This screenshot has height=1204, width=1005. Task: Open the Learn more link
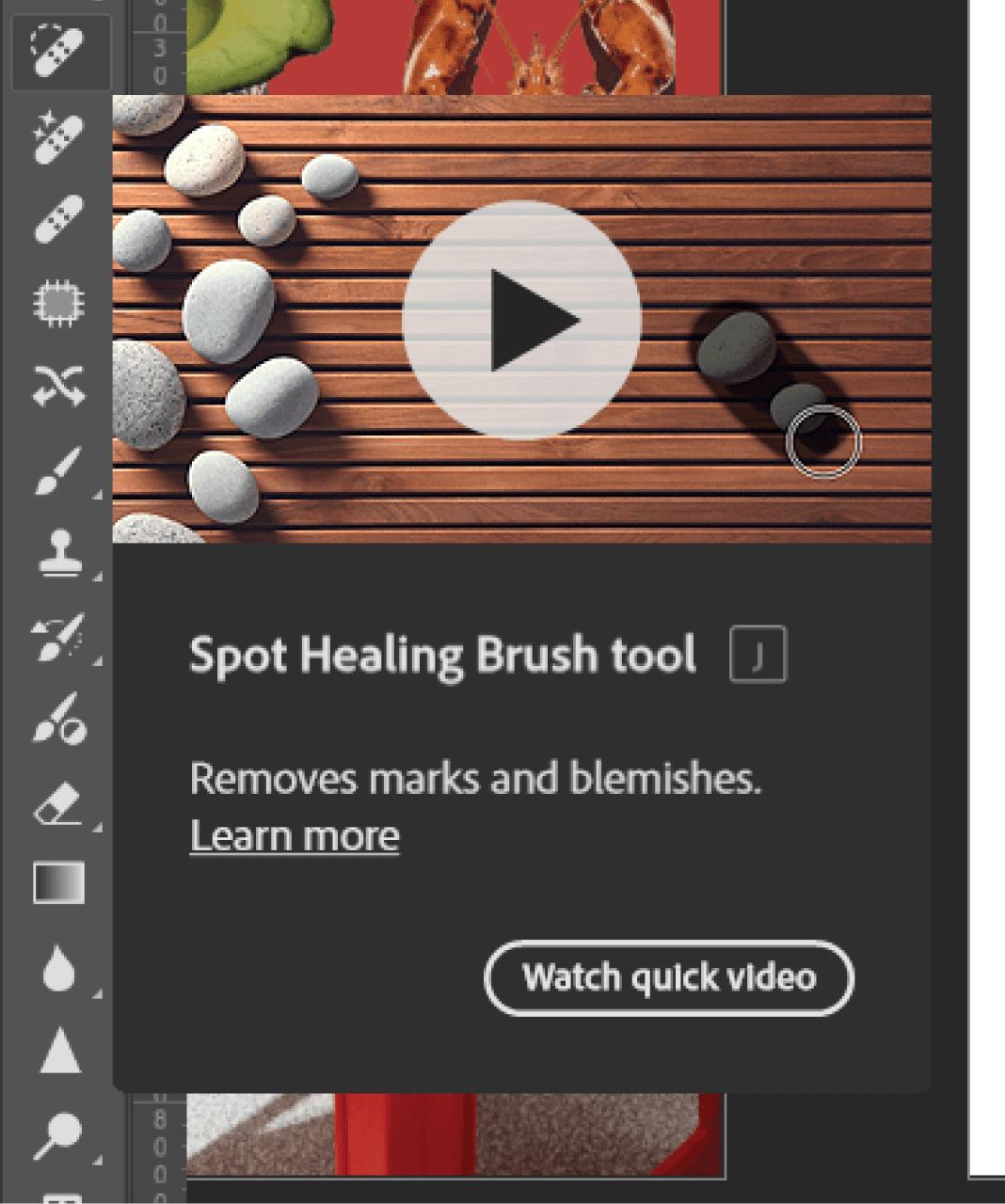coord(295,835)
